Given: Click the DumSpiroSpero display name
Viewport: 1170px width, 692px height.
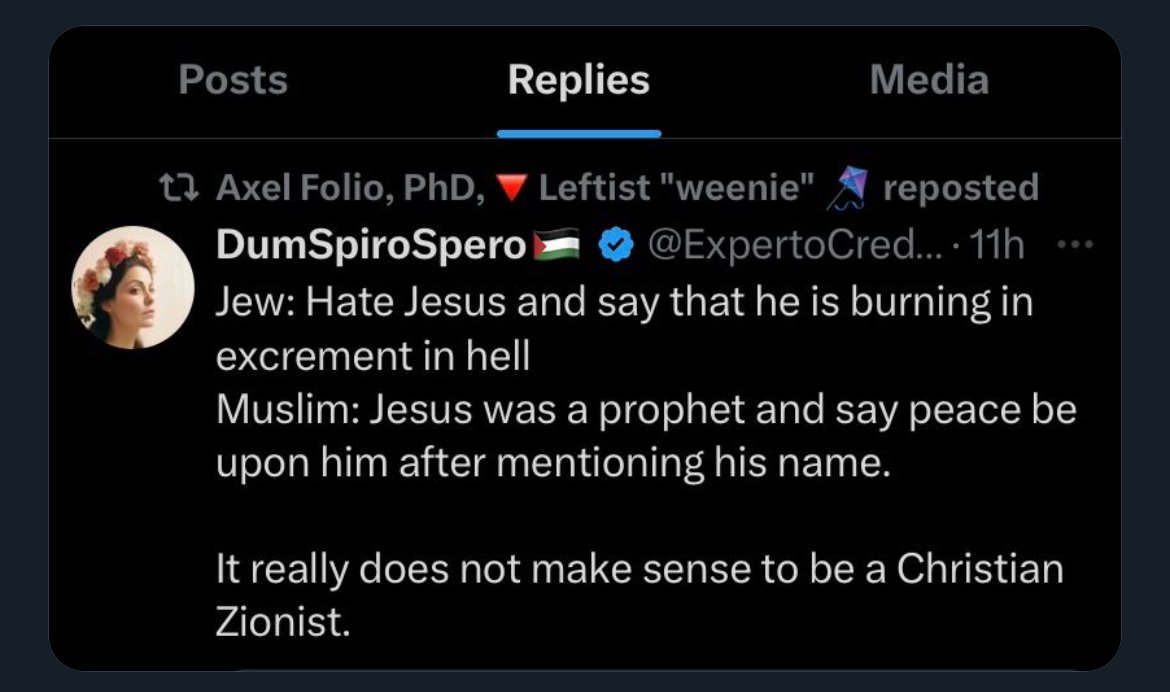Looking at the screenshot, I should [371, 246].
